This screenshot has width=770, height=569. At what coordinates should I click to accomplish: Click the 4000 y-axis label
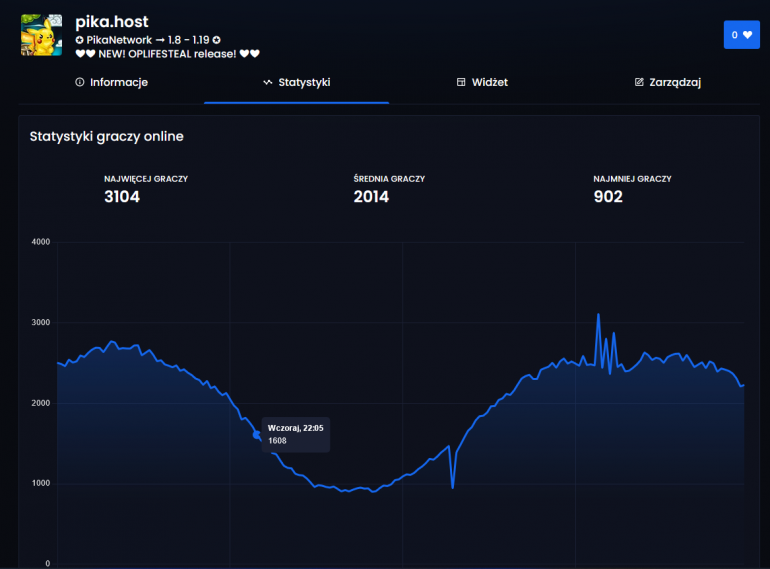click(x=41, y=242)
